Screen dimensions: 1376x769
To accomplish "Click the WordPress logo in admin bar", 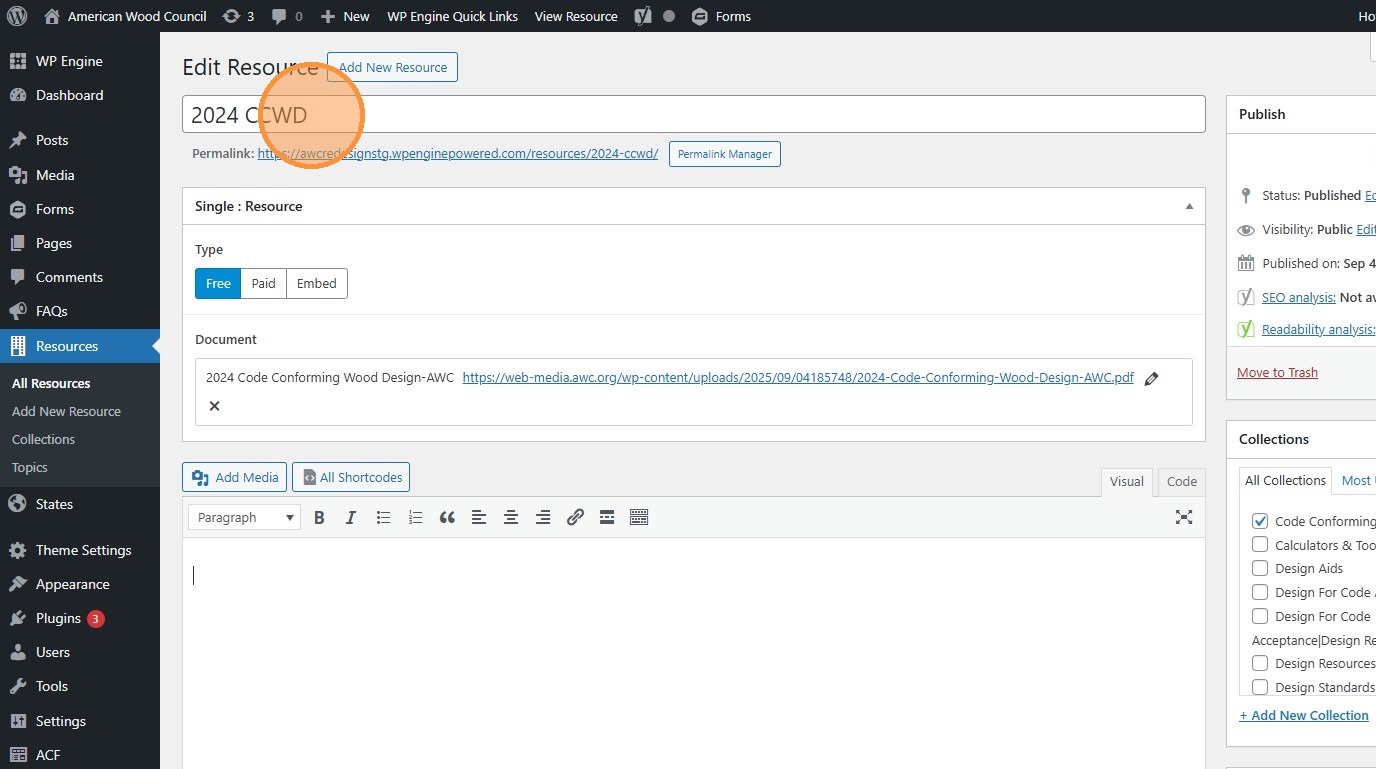I will [x=17, y=16].
